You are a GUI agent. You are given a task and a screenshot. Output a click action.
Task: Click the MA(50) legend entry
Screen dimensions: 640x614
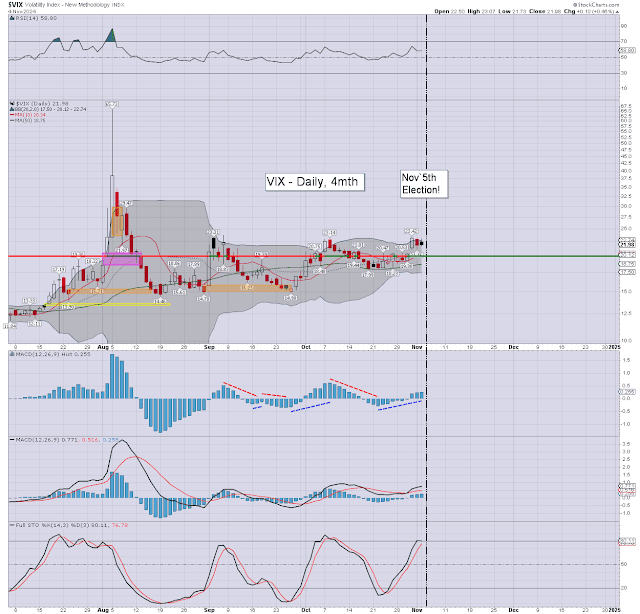(x=28, y=121)
